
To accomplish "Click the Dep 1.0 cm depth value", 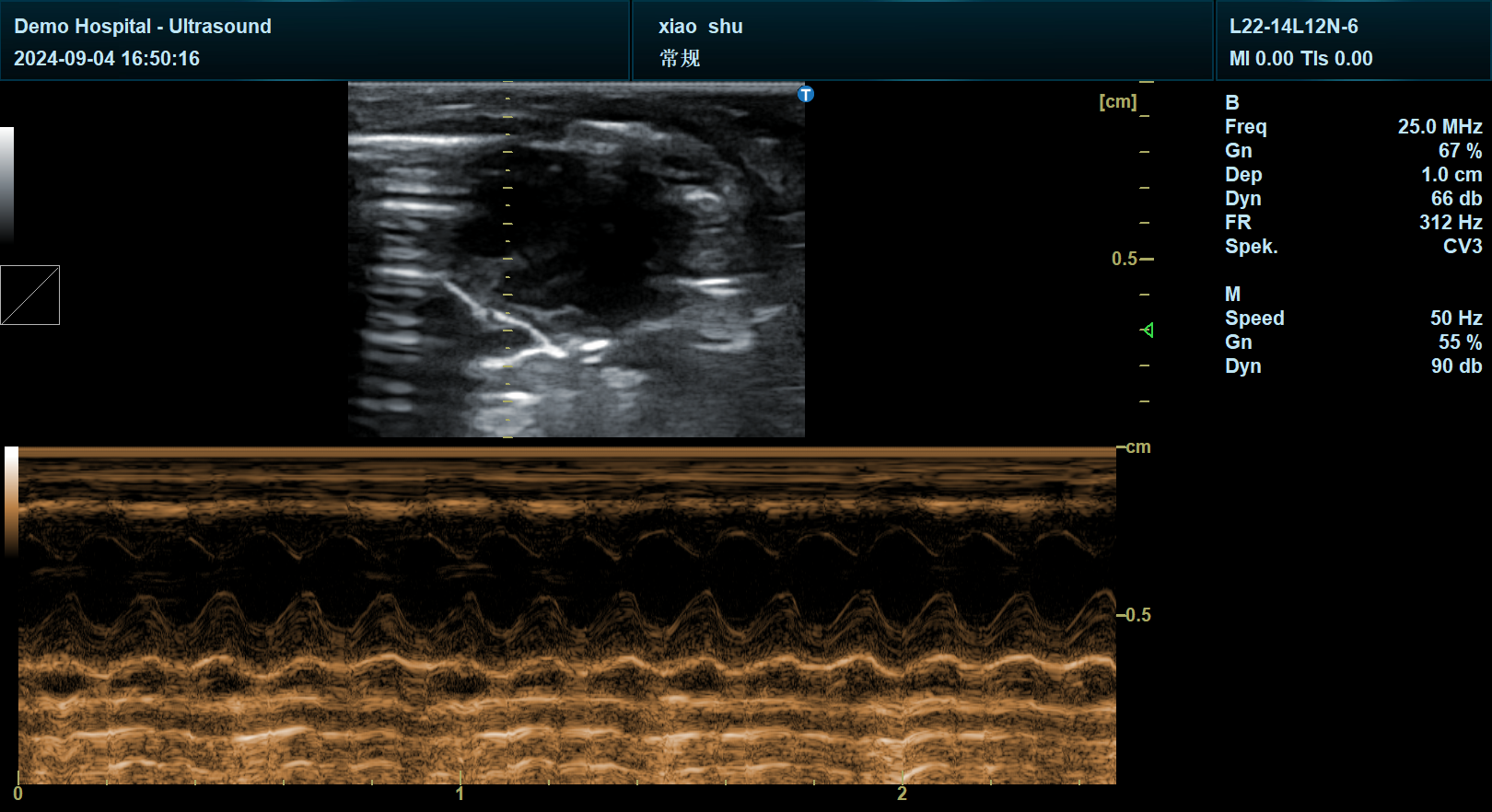I will point(1451,175).
